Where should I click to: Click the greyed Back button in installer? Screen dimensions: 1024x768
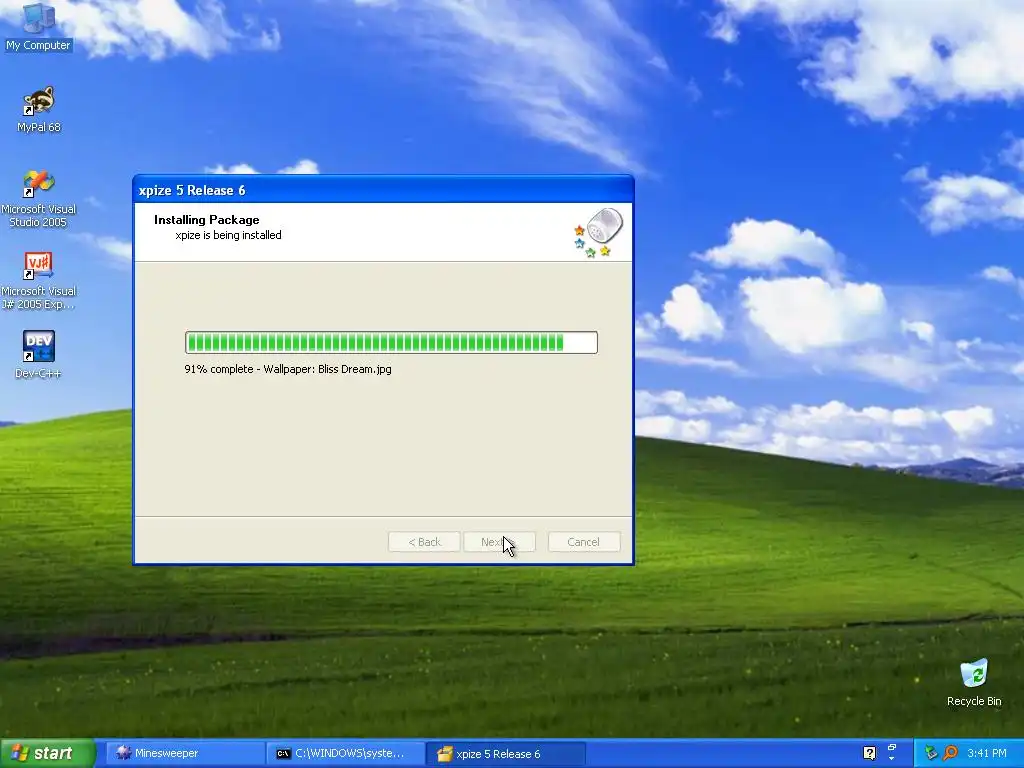coord(424,542)
